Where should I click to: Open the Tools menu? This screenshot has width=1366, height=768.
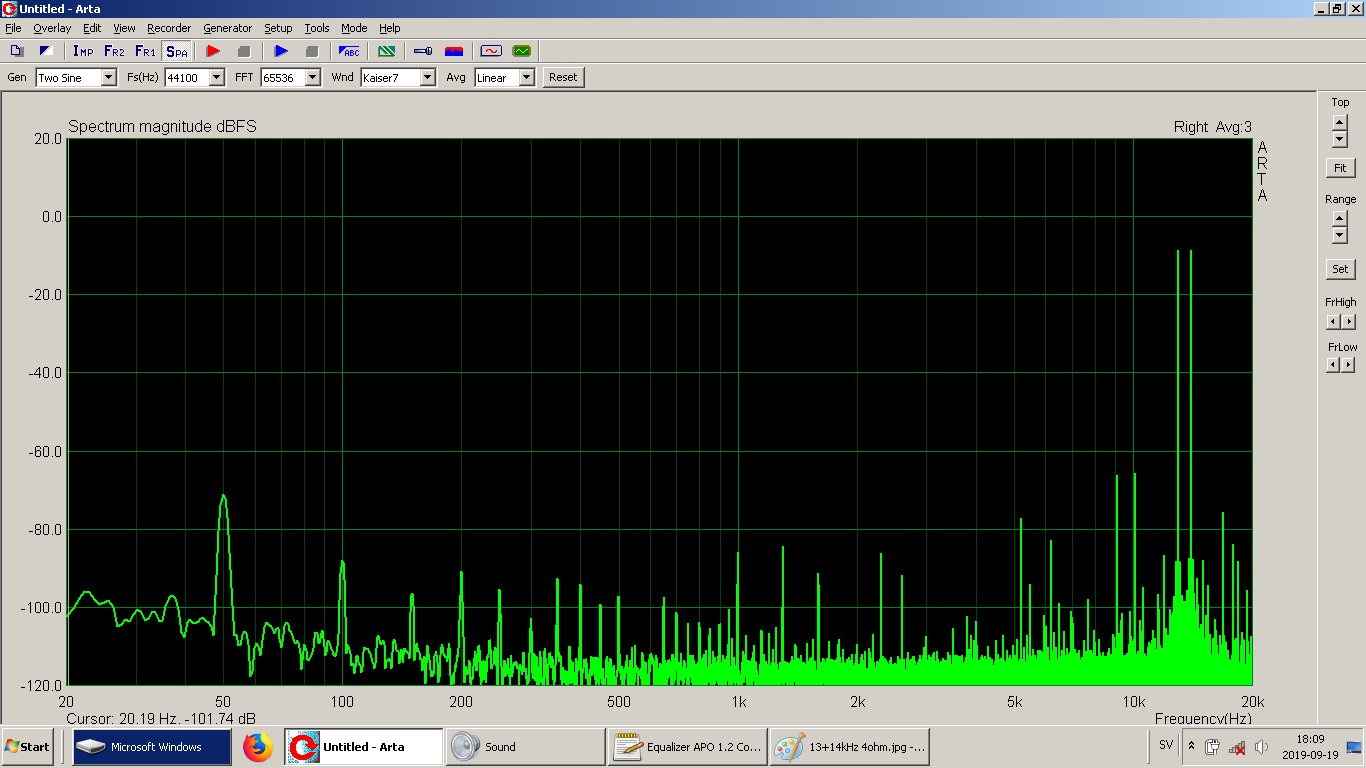click(x=317, y=28)
